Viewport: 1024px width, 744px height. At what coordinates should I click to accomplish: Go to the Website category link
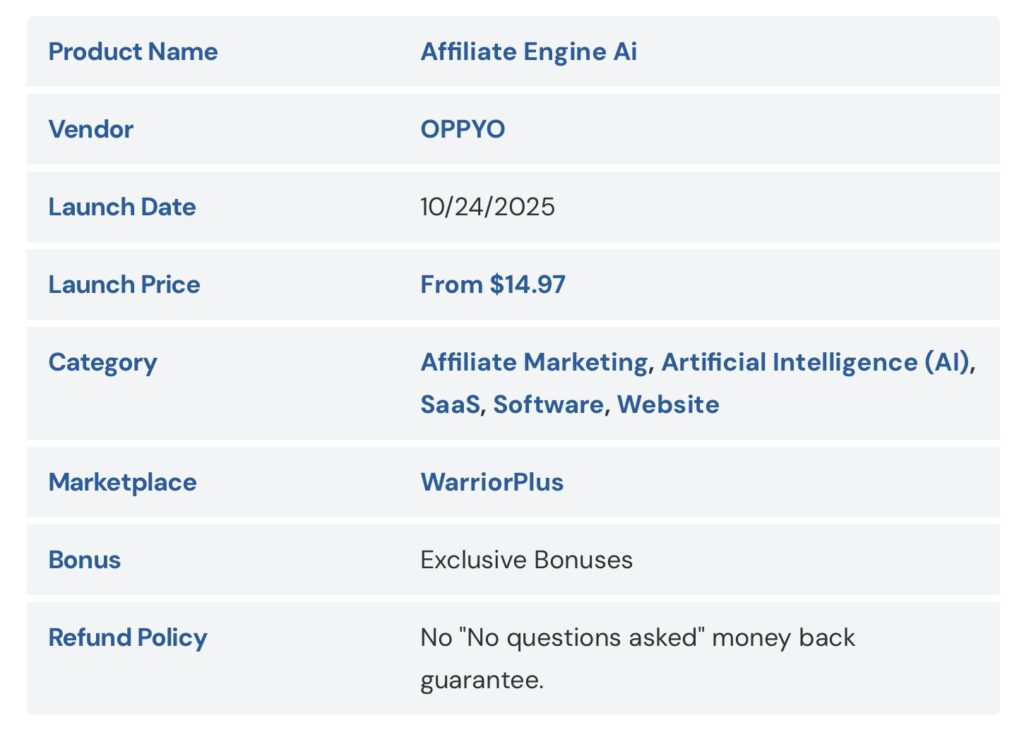click(667, 405)
